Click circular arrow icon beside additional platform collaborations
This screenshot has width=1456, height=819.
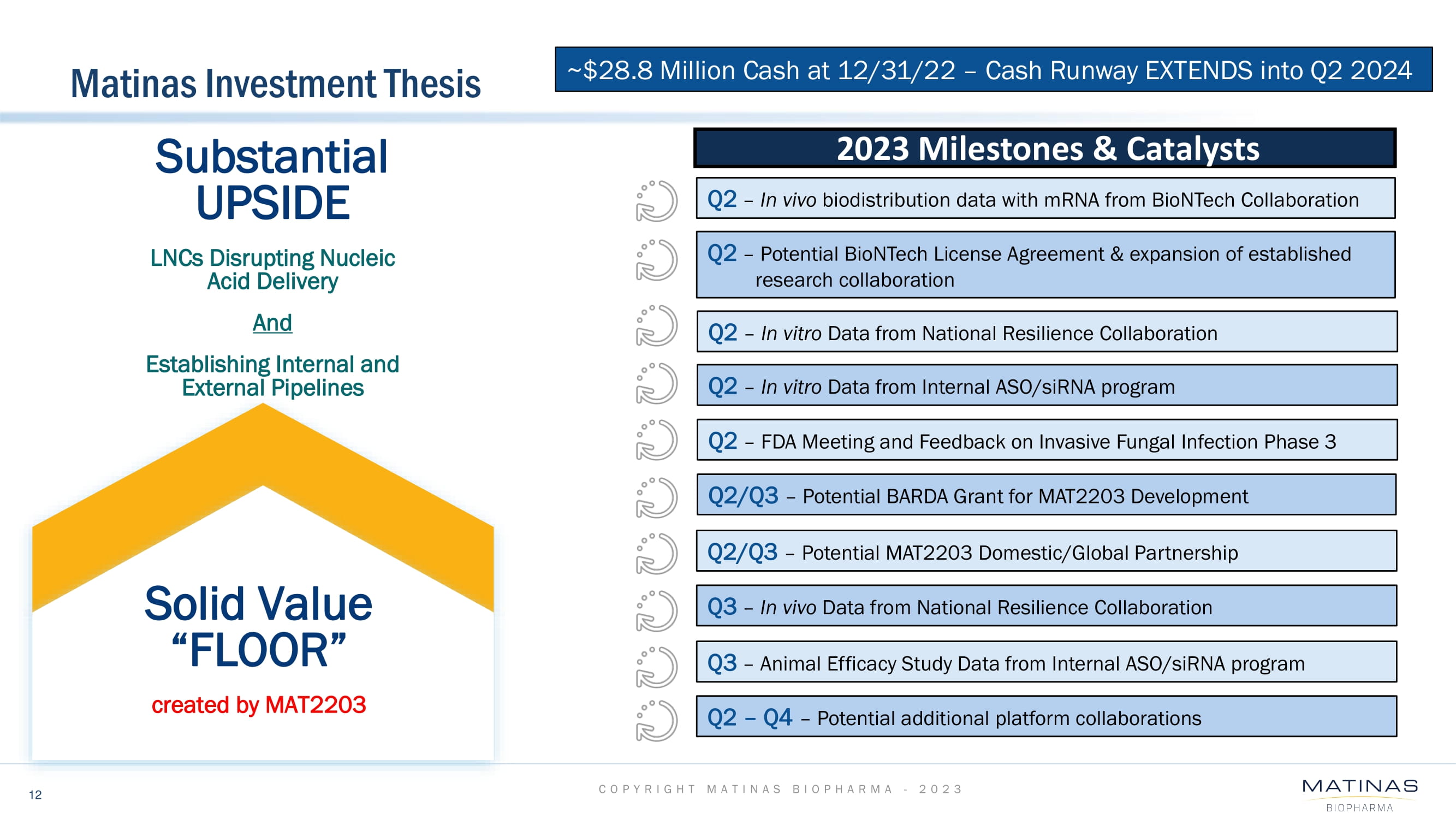(656, 721)
